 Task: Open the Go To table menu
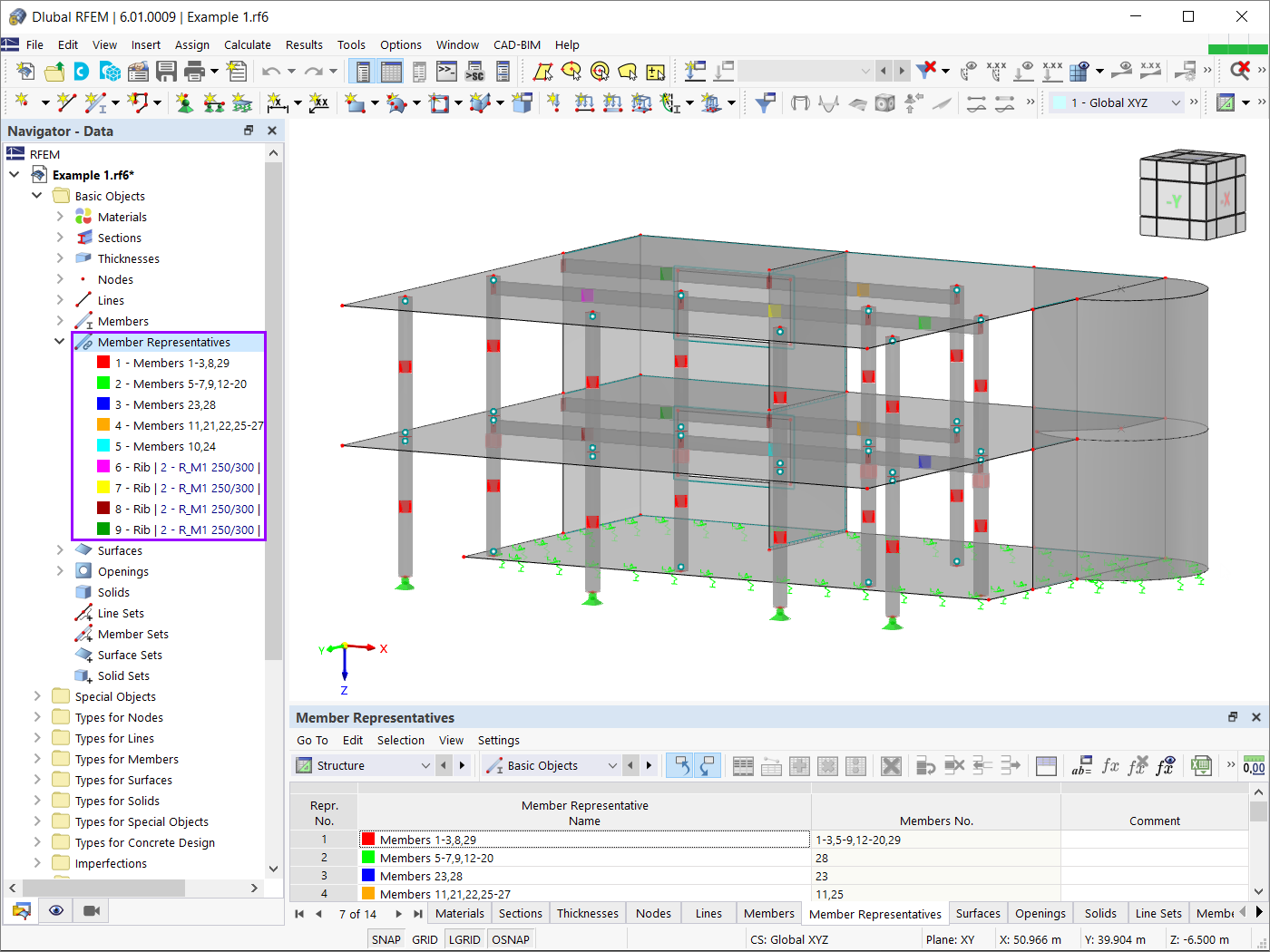(x=313, y=740)
